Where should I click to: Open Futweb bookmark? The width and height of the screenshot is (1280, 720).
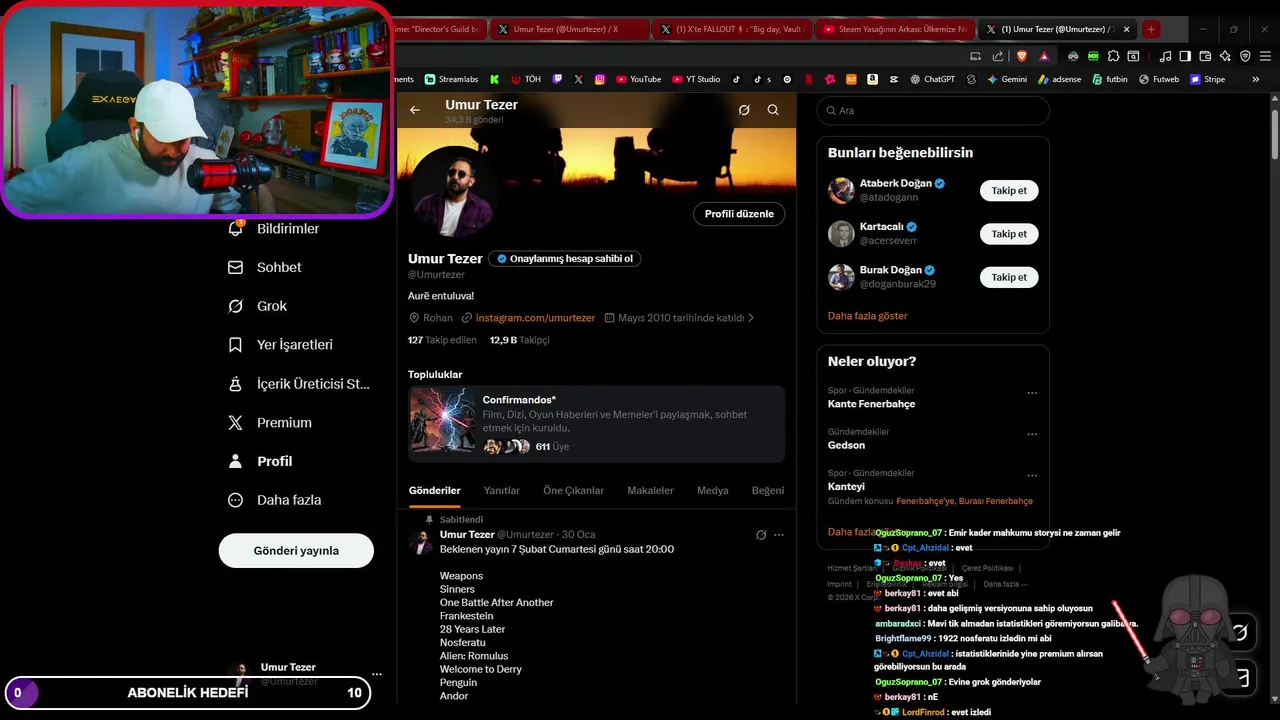pyautogui.click(x=1158, y=79)
